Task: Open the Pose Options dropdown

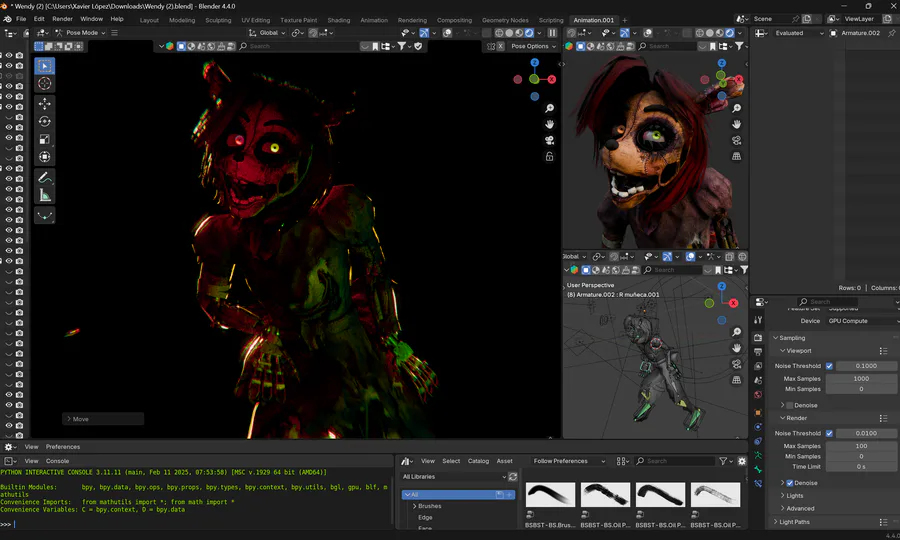Action: point(533,46)
